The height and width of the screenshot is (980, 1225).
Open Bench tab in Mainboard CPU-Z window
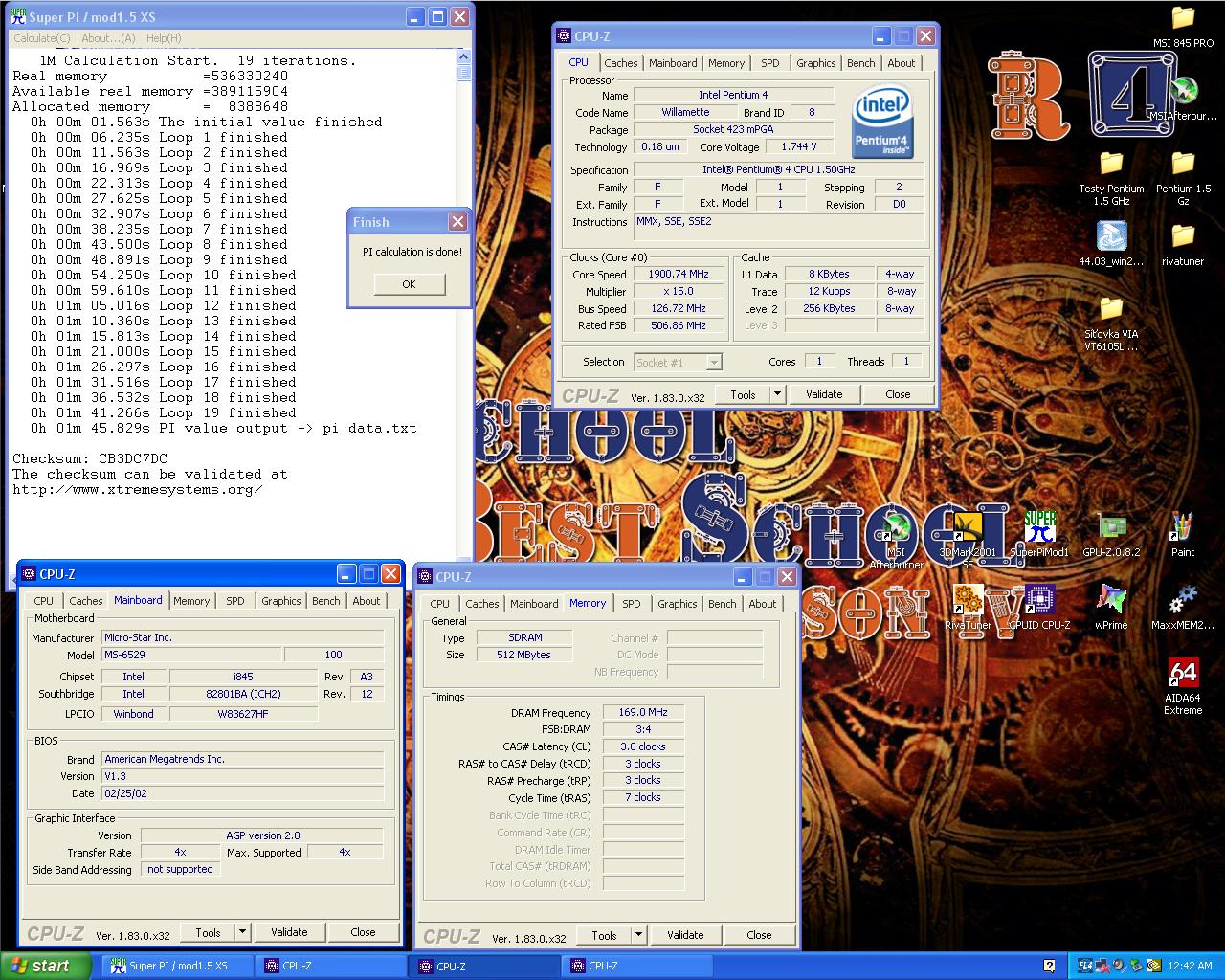pos(326,601)
